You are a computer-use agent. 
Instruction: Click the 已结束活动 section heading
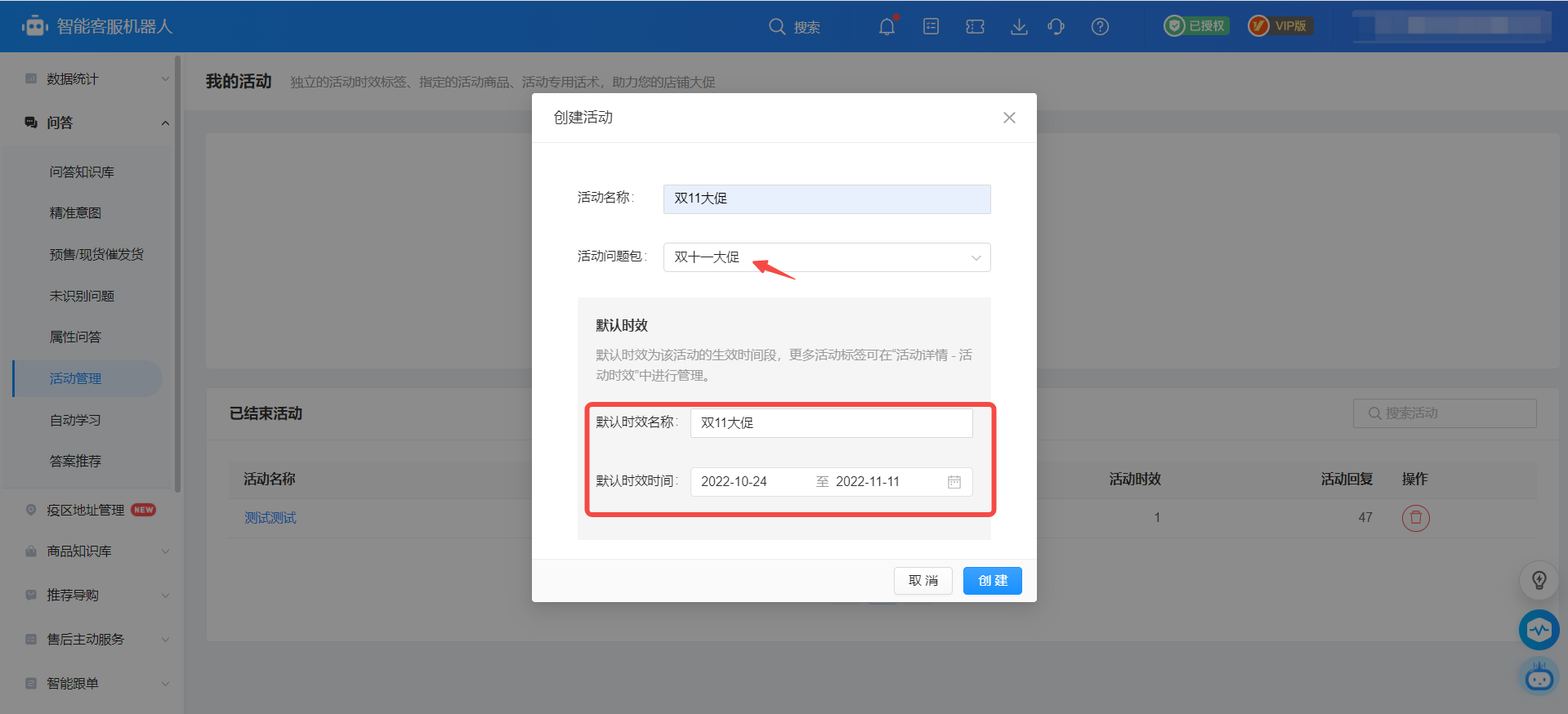[x=266, y=413]
